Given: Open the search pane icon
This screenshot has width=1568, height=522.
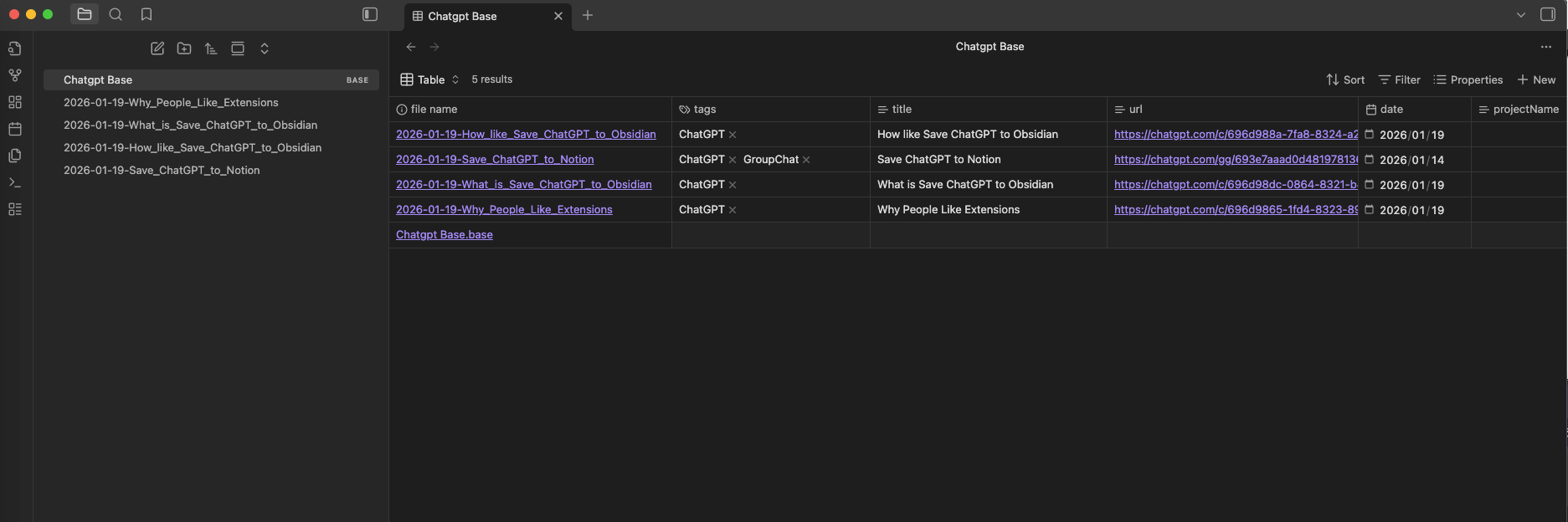Looking at the screenshot, I should point(116,14).
